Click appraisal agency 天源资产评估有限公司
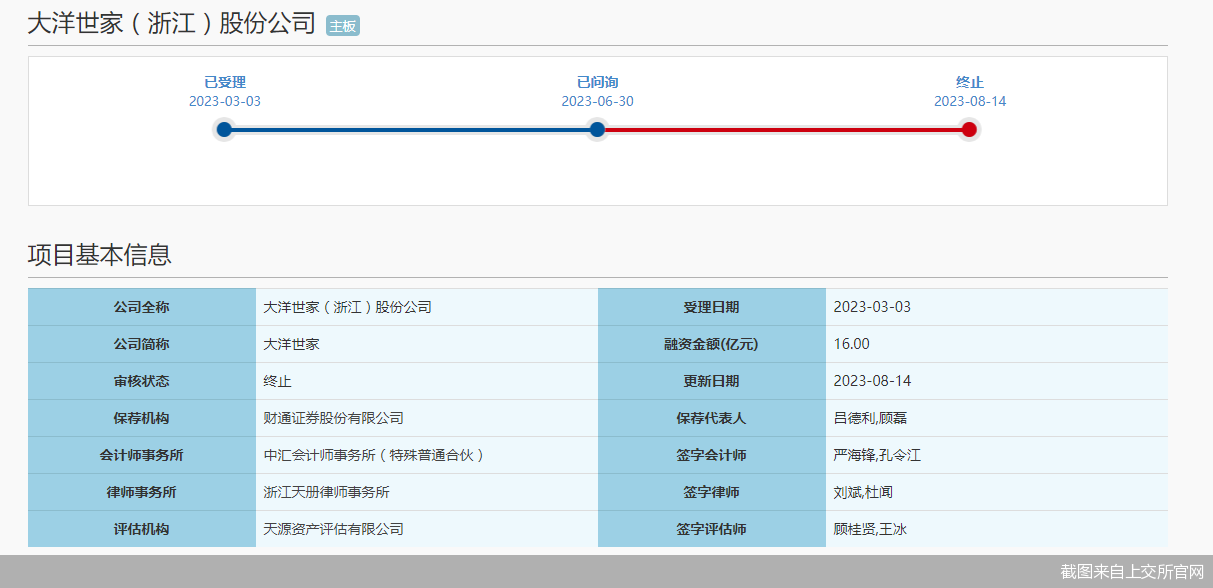Viewport: 1213px width, 588px height. click(x=333, y=529)
